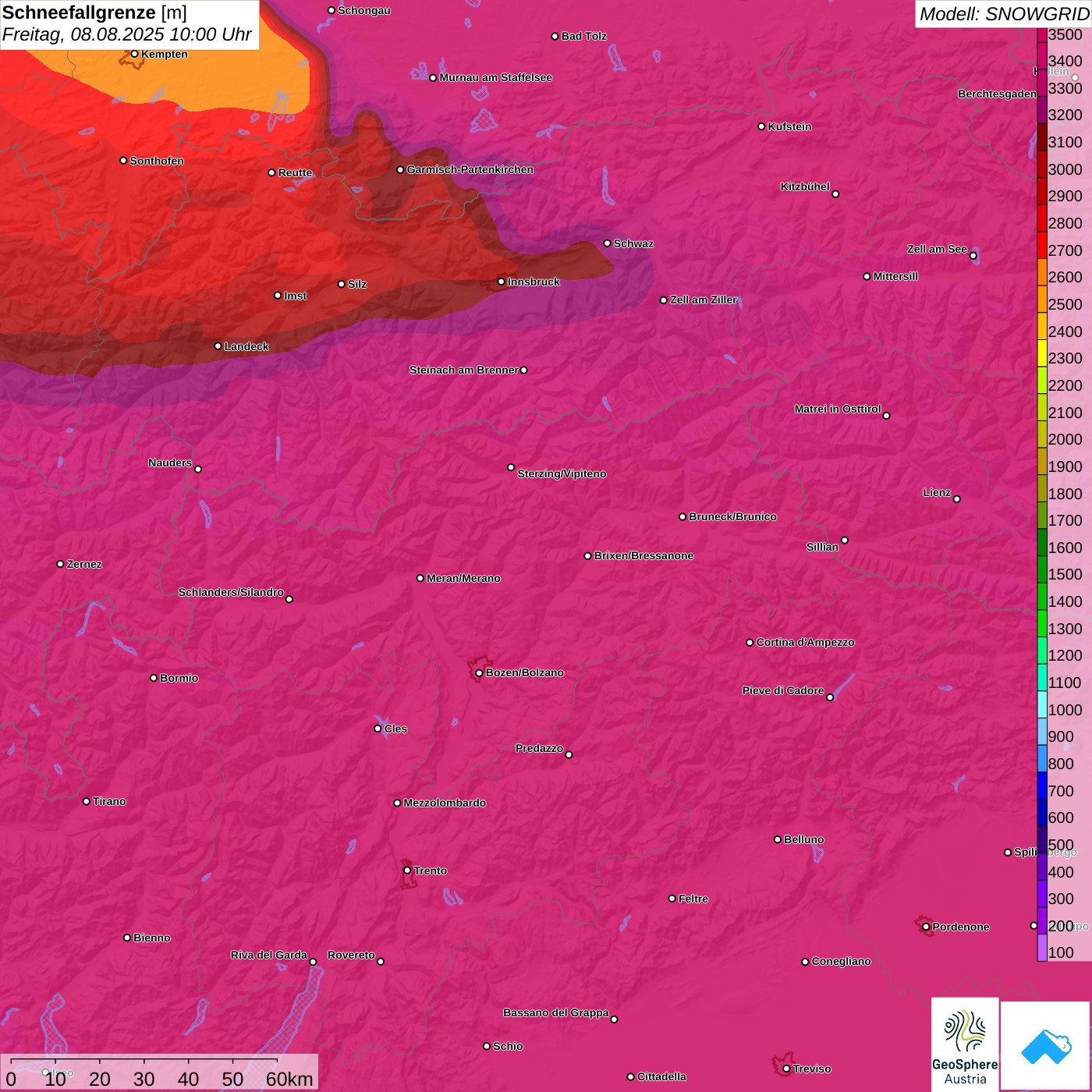Select the Bozen/Bolzano city marker dot
Screen dimensions: 1092x1092
(x=479, y=673)
